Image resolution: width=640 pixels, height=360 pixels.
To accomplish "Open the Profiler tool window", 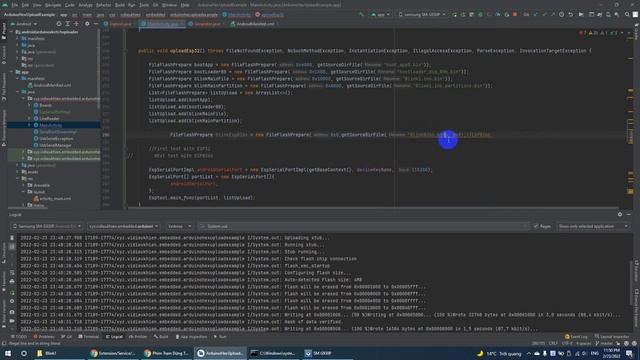I will click(x=138, y=337).
